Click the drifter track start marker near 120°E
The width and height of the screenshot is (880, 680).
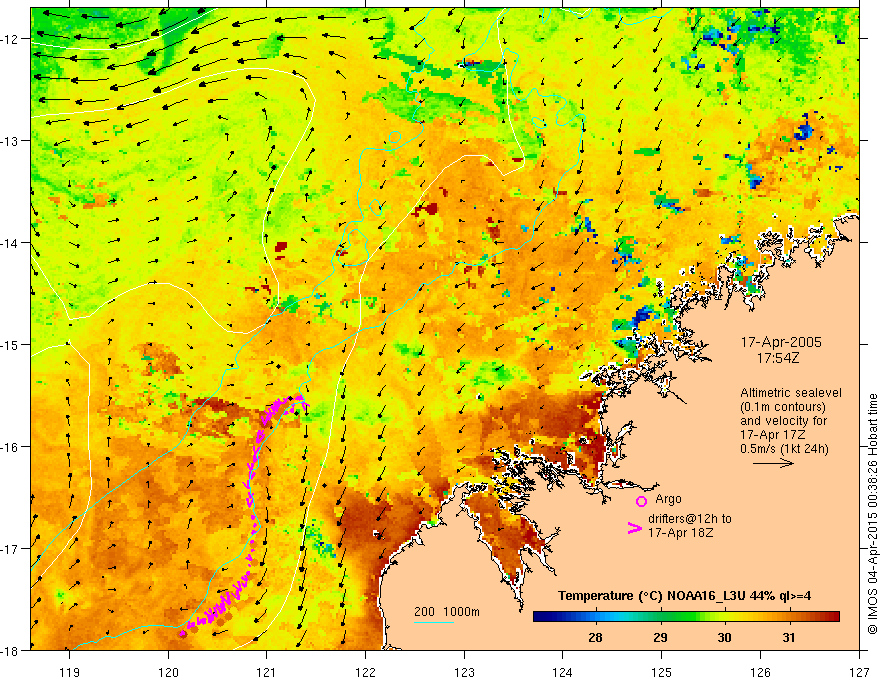point(182,634)
